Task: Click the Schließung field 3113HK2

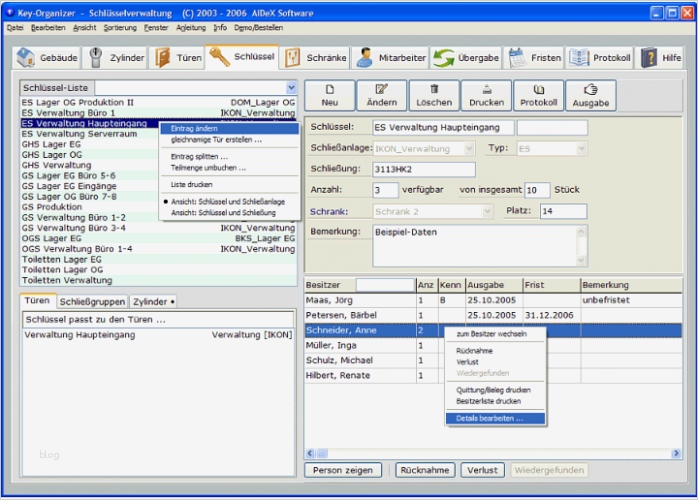Action: [424, 170]
